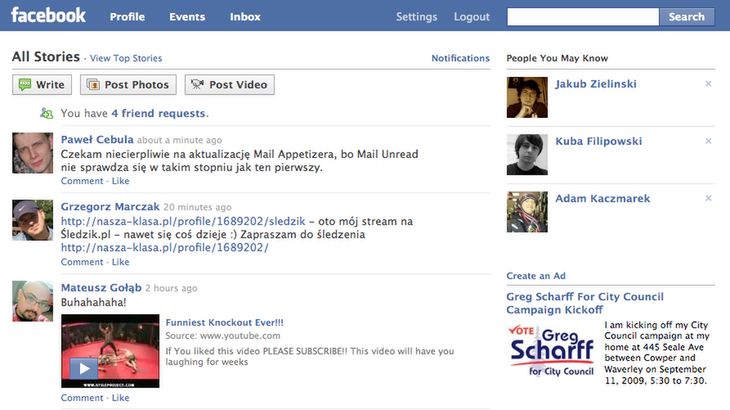Open Paweł Cebula's profile picture
The width and height of the screenshot is (730, 410).
(33, 153)
